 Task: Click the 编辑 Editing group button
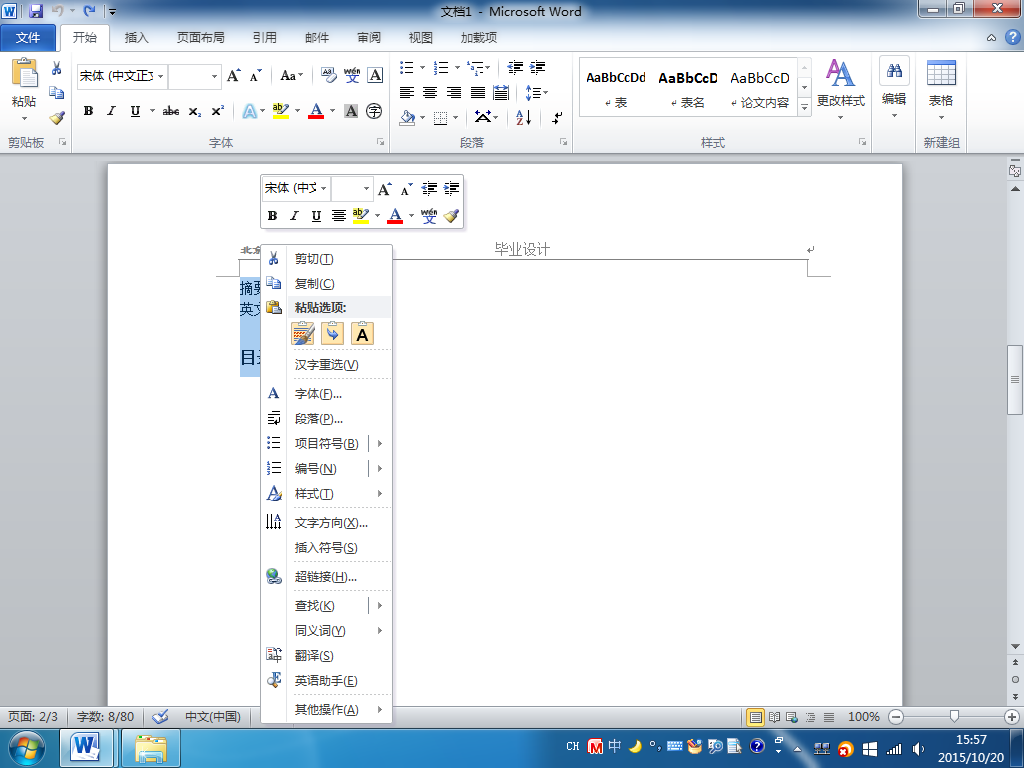point(894,88)
